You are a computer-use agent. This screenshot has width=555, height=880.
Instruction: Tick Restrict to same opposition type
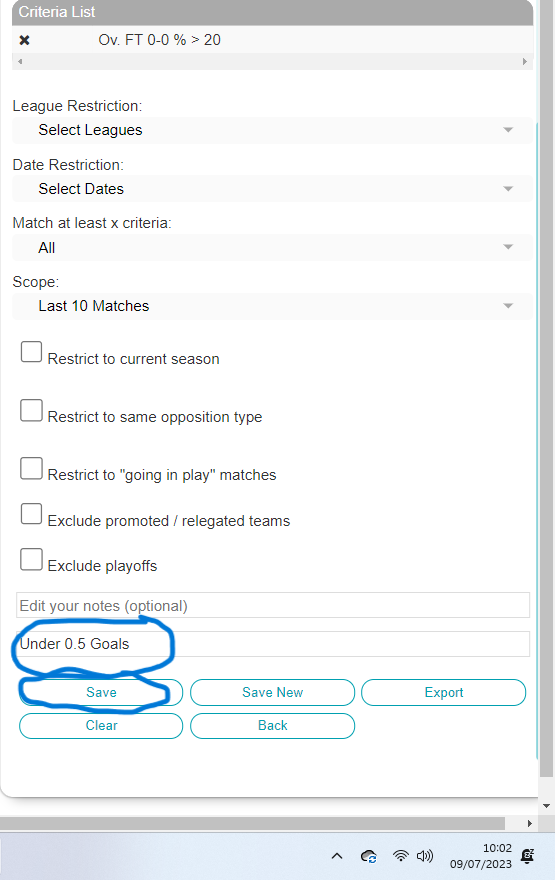coord(31,410)
